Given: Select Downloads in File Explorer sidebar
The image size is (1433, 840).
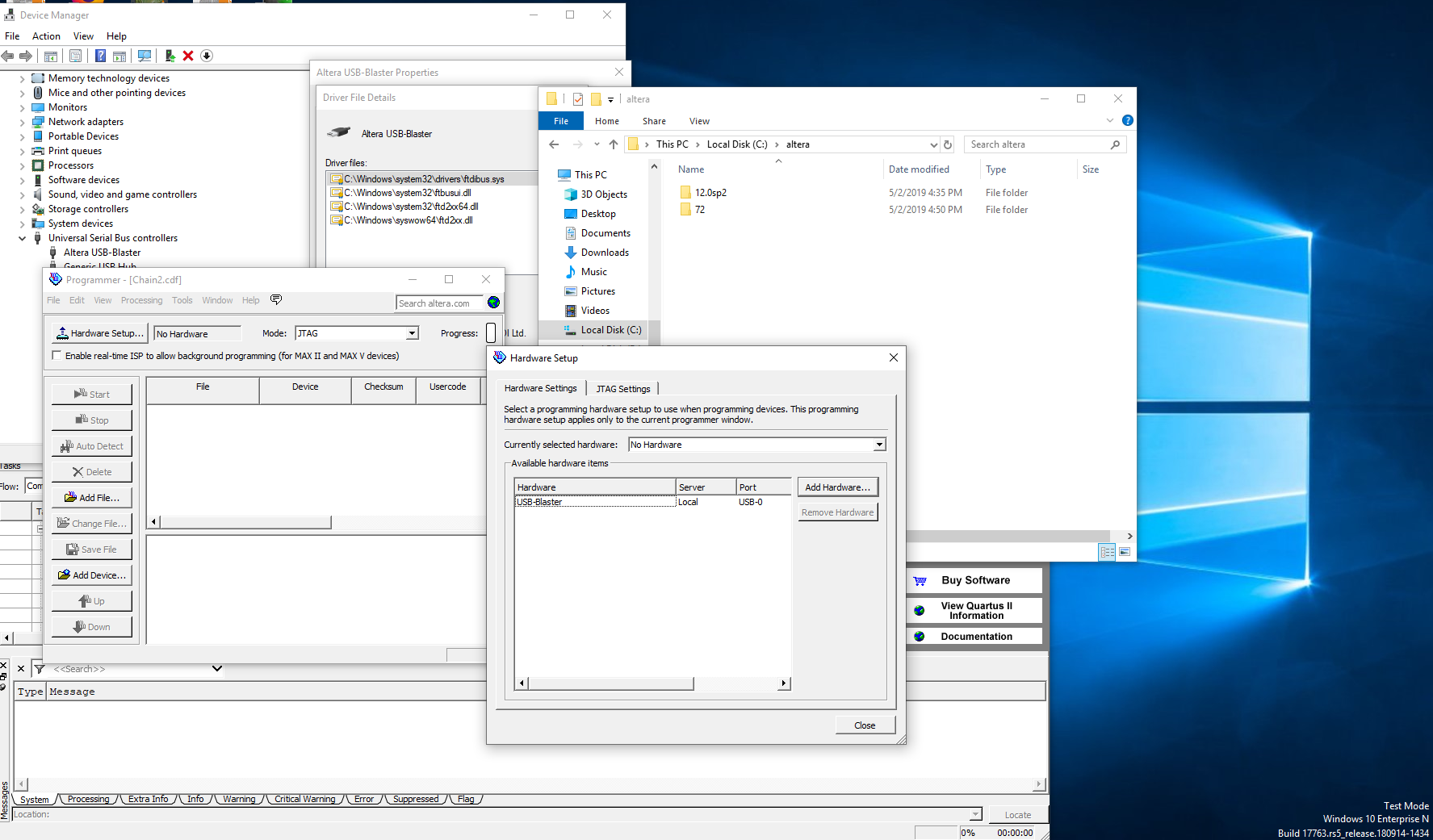Looking at the screenshot, I should click(605, 253).
